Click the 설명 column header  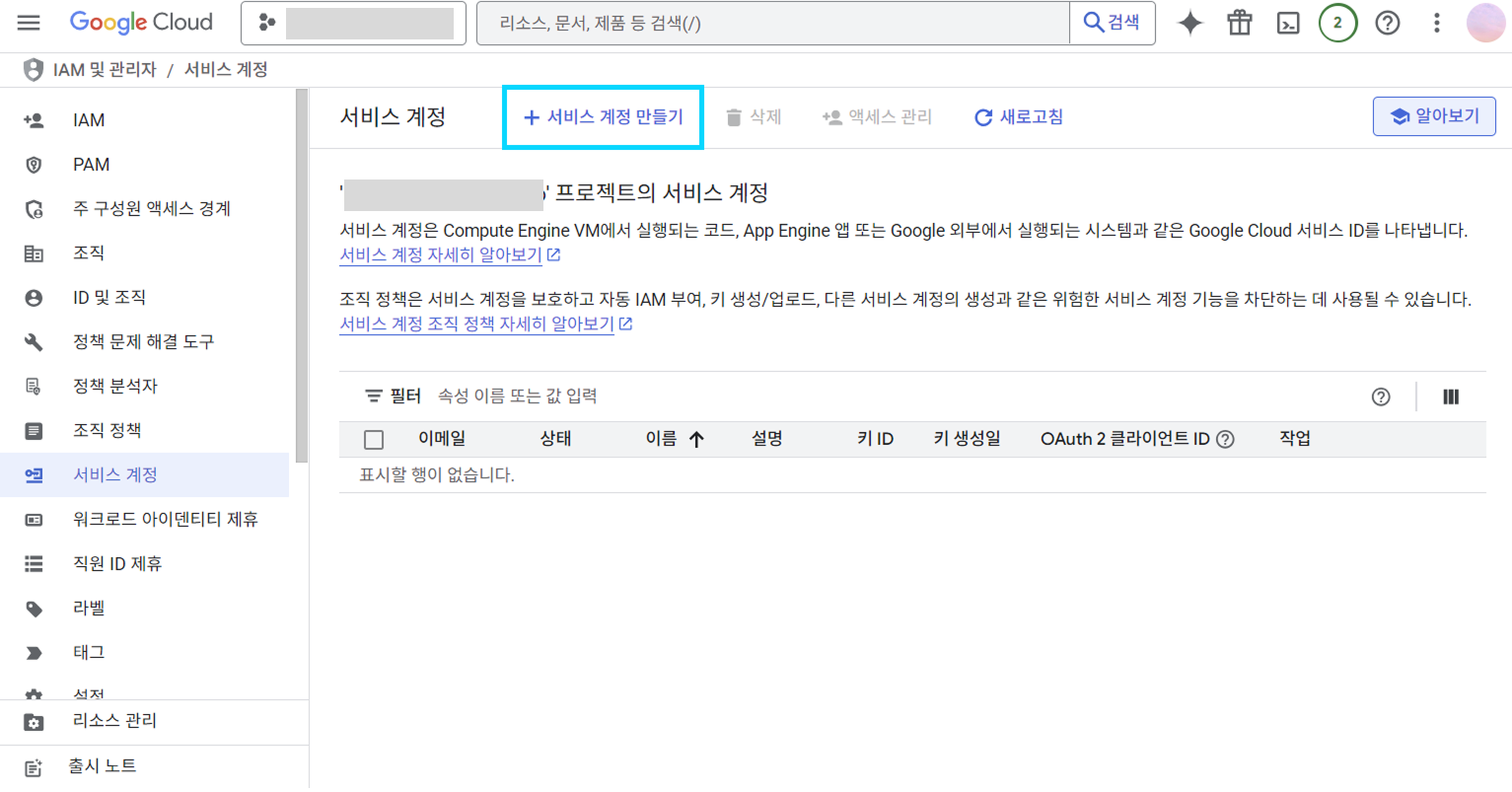click(767, 439)
